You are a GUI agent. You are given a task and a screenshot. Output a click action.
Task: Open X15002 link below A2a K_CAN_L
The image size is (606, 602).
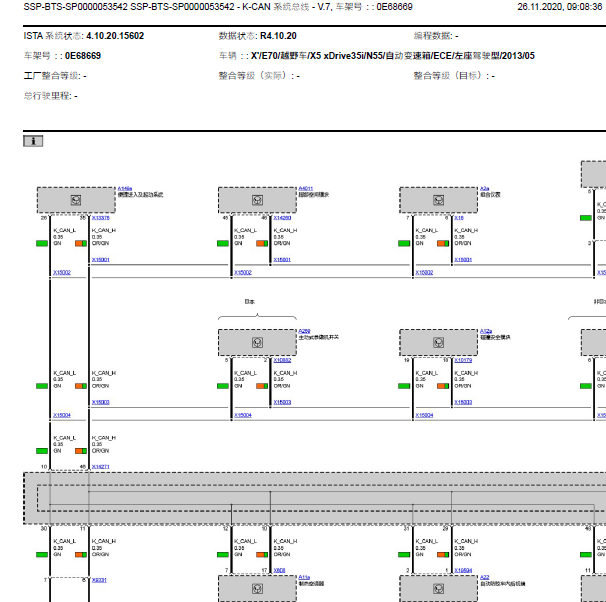point(424,272)
